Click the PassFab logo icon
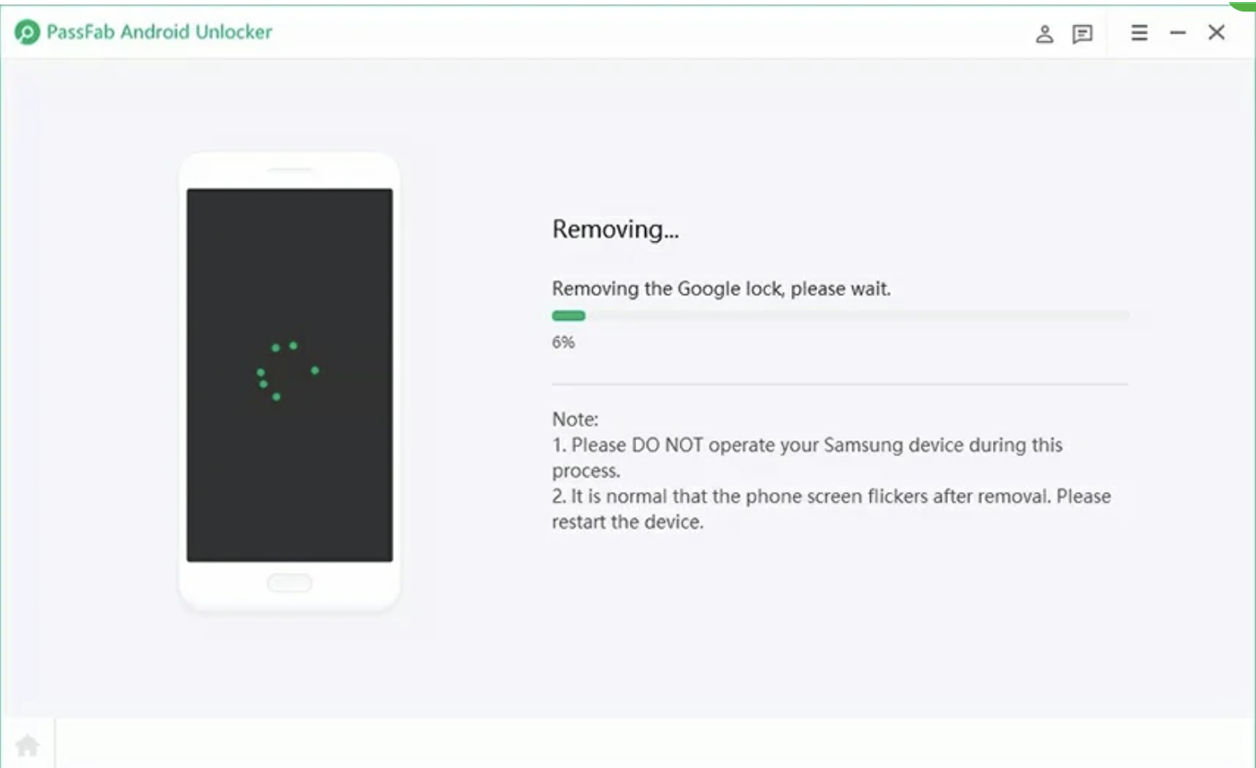Viewport: 1256px width, 768px height. [27, 32]
